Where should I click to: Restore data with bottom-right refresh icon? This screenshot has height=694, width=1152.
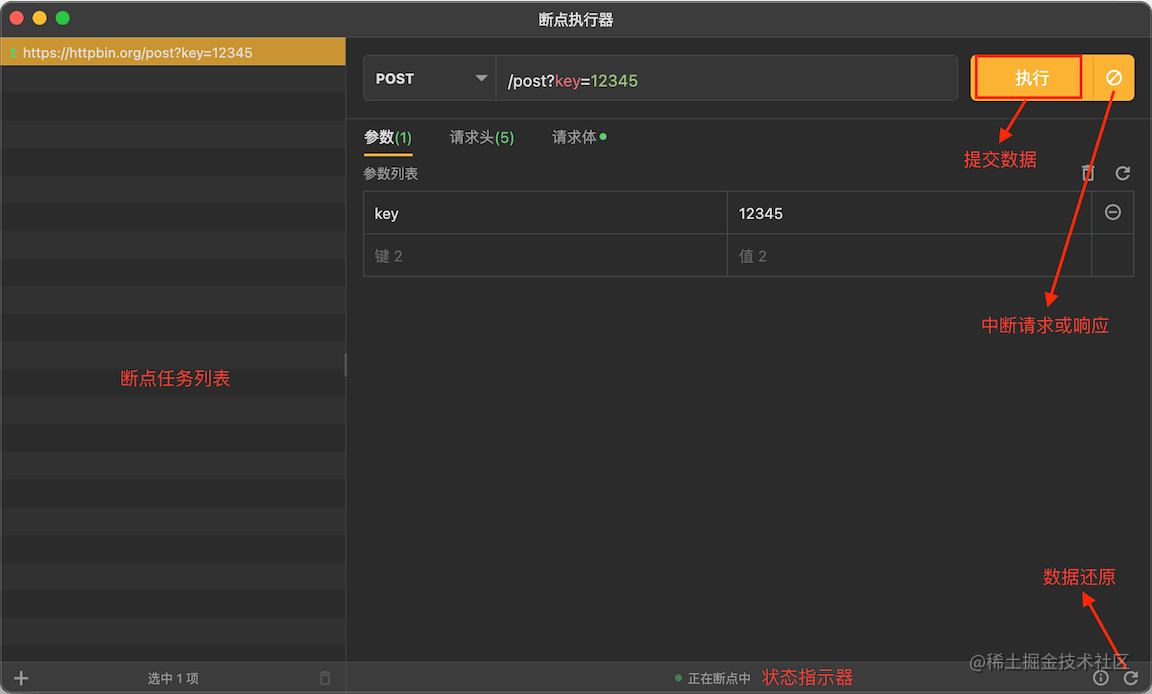(x=1129, y=677)
